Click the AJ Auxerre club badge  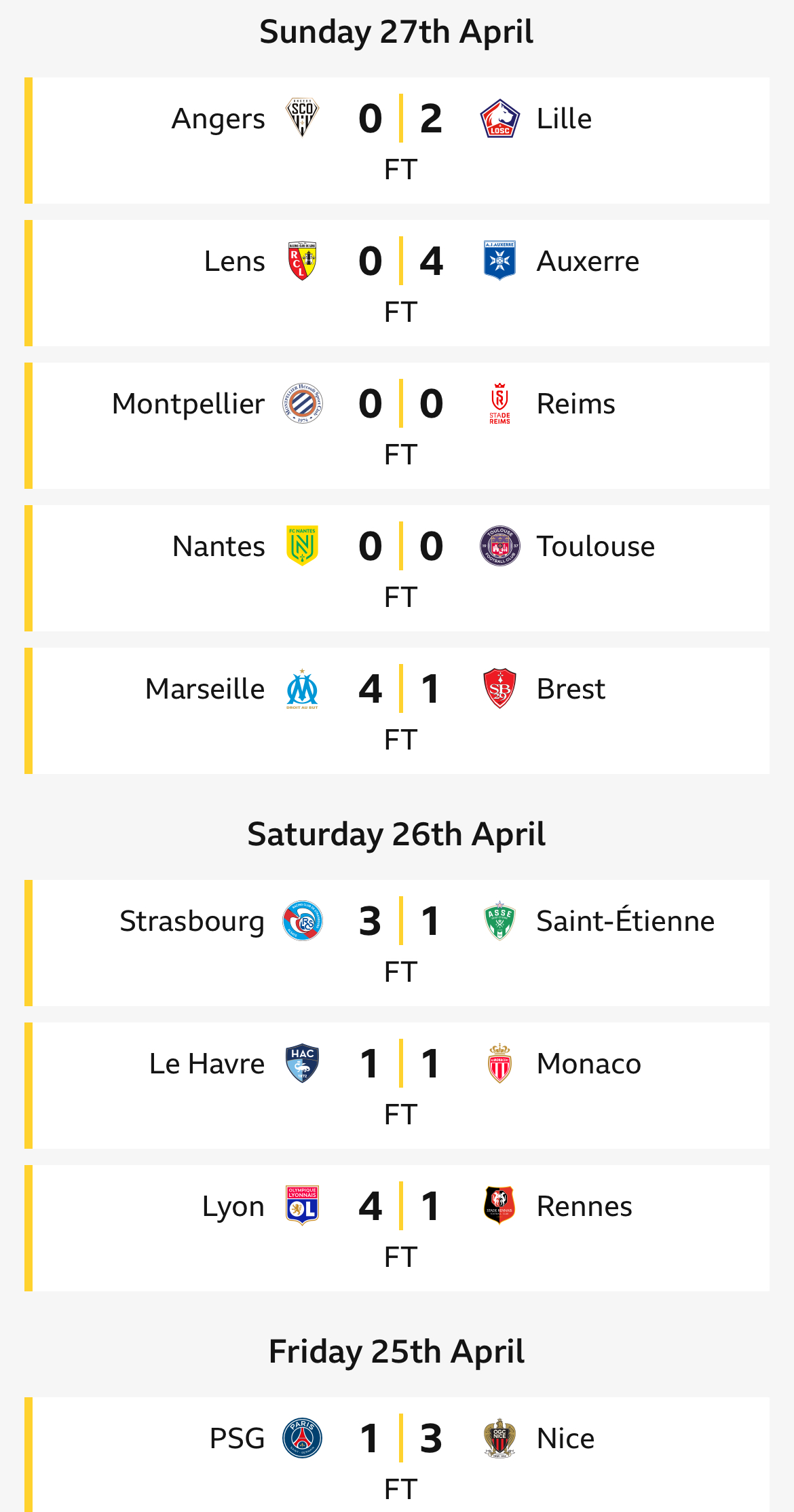pos(500,261)
